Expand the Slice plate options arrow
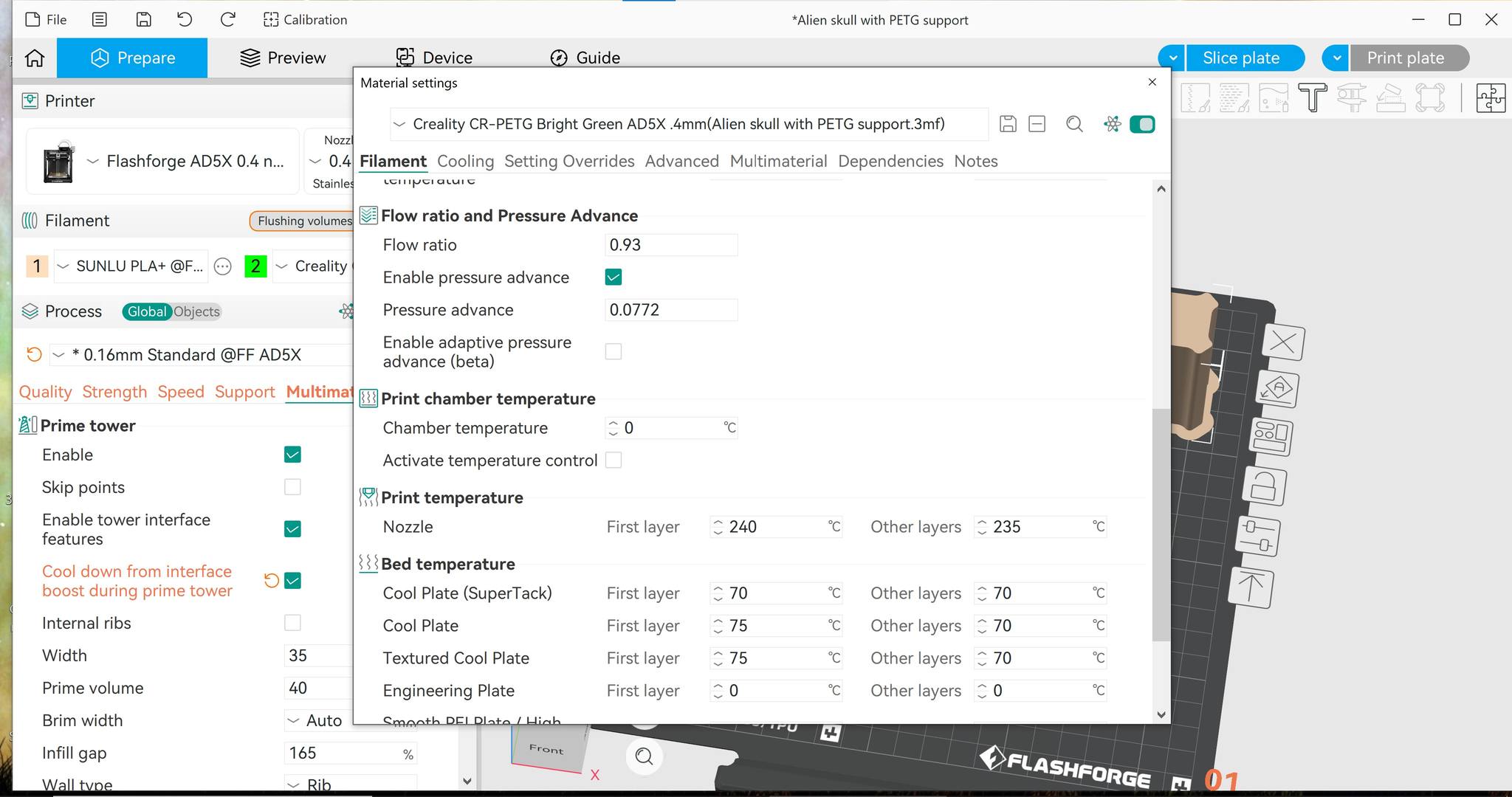Viewport: 1512px width, 797px height. [x=1172, y=58]
